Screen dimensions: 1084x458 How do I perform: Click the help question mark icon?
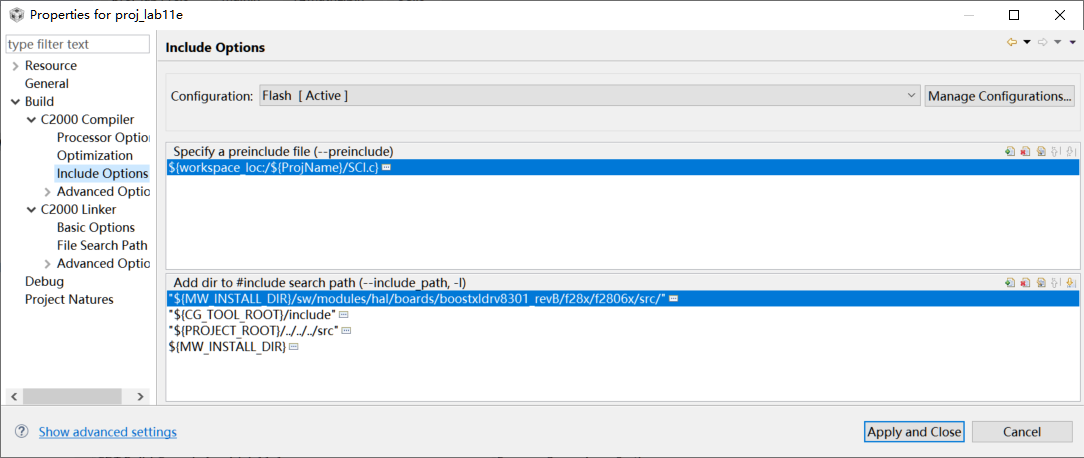[21, 431]
